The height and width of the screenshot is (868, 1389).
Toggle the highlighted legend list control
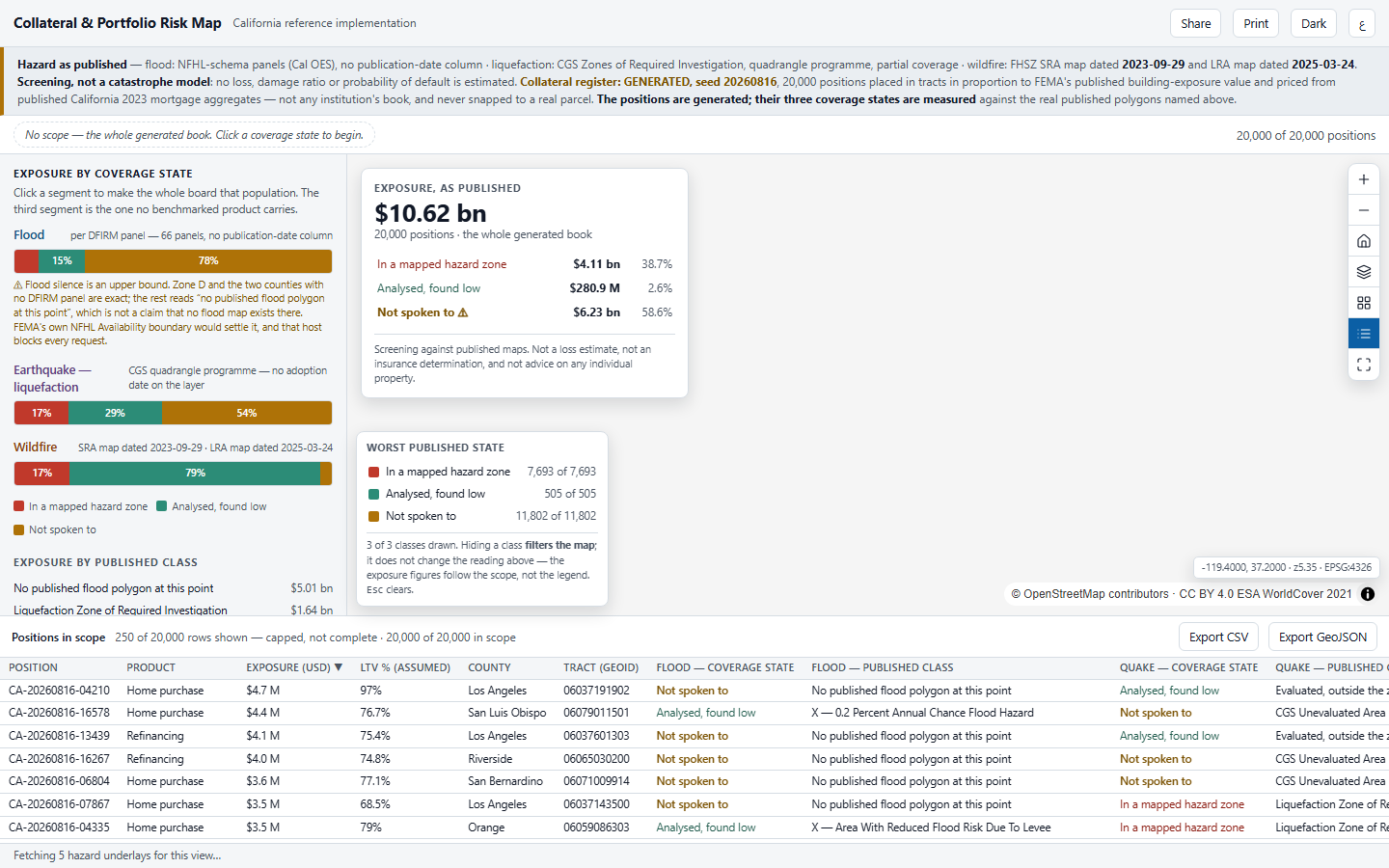(1363, 334)
